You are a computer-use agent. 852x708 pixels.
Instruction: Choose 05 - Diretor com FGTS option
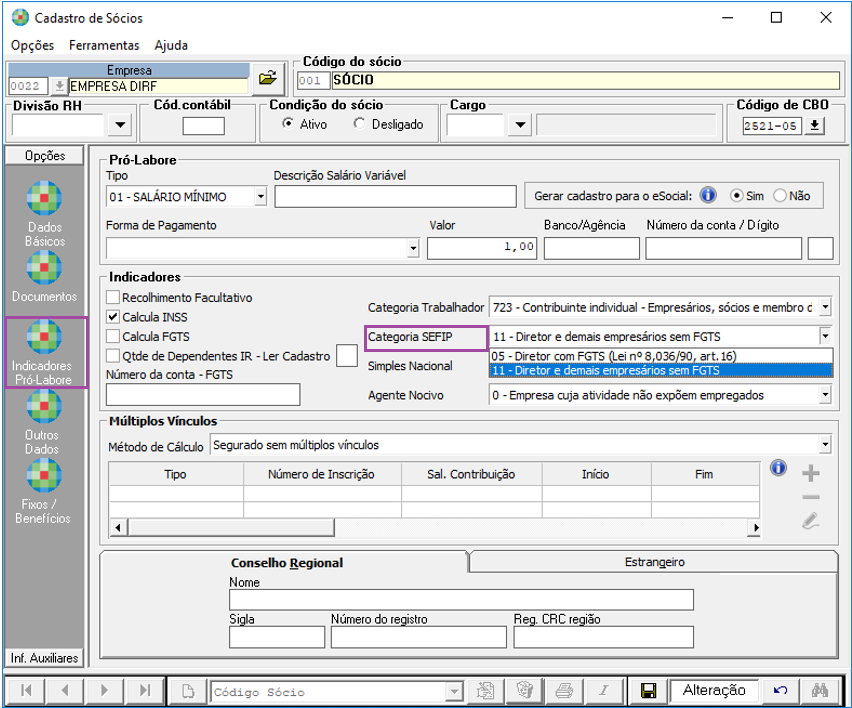[x=661, y=356]
